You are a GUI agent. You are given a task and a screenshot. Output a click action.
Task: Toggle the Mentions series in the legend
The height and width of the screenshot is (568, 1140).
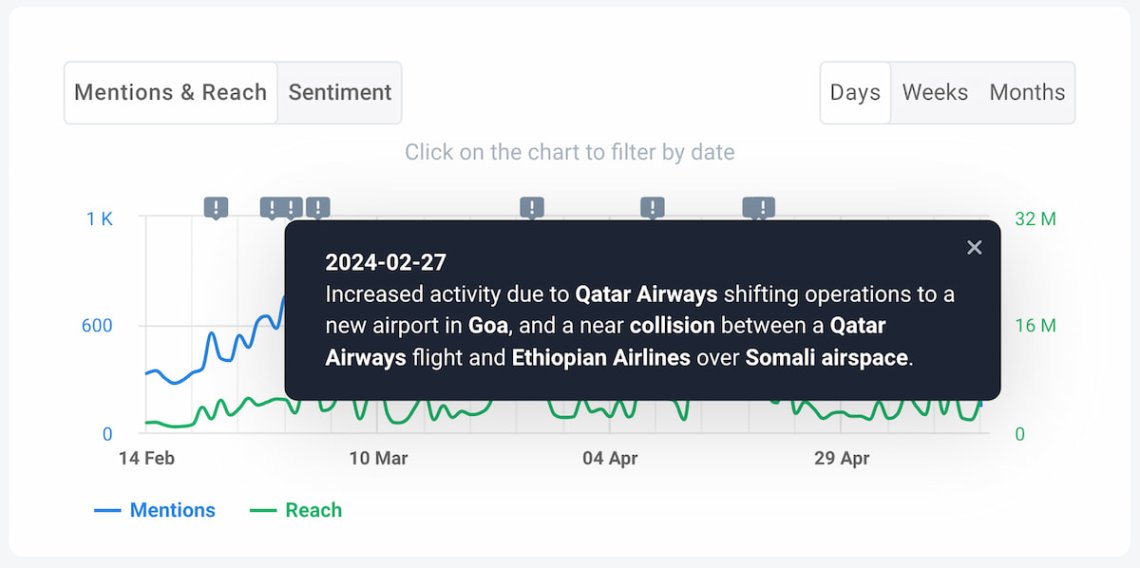tap(172, 510)
